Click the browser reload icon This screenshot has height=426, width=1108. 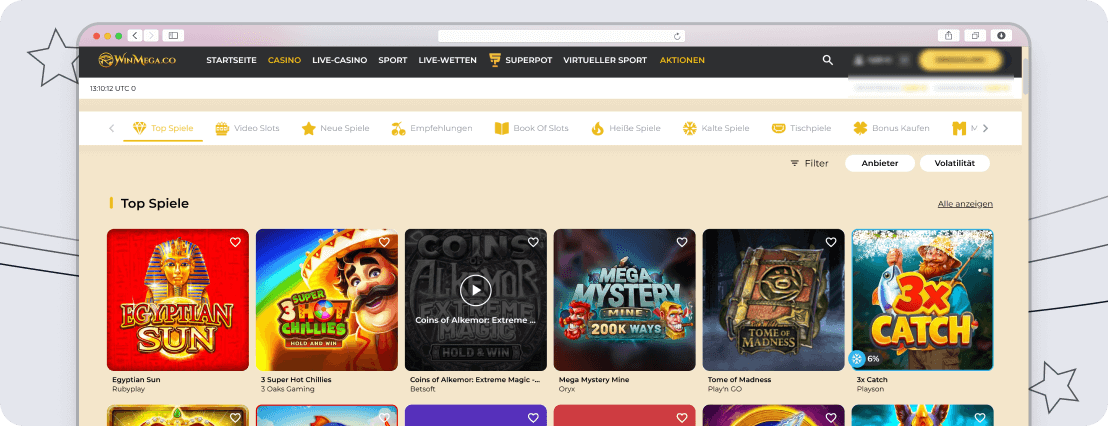point(677,36)
